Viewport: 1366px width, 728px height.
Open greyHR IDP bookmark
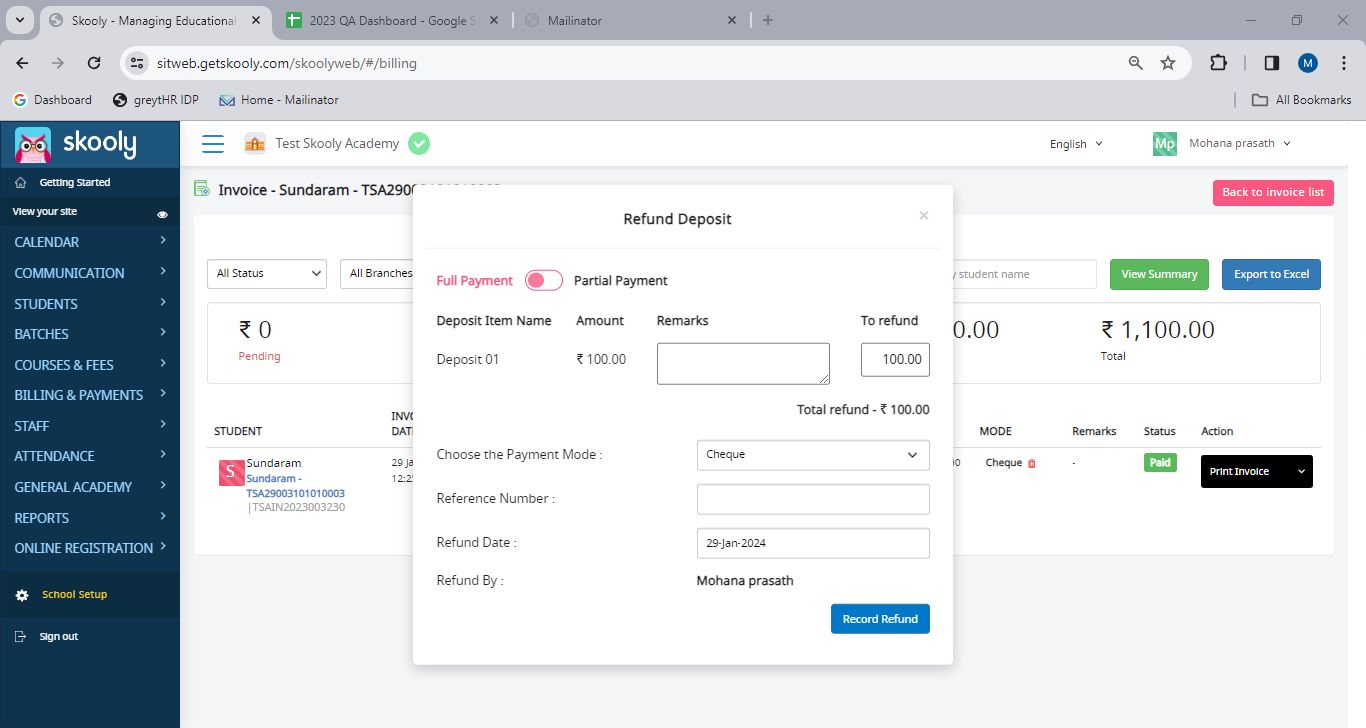pyautogui.click(x=156, y=100)
